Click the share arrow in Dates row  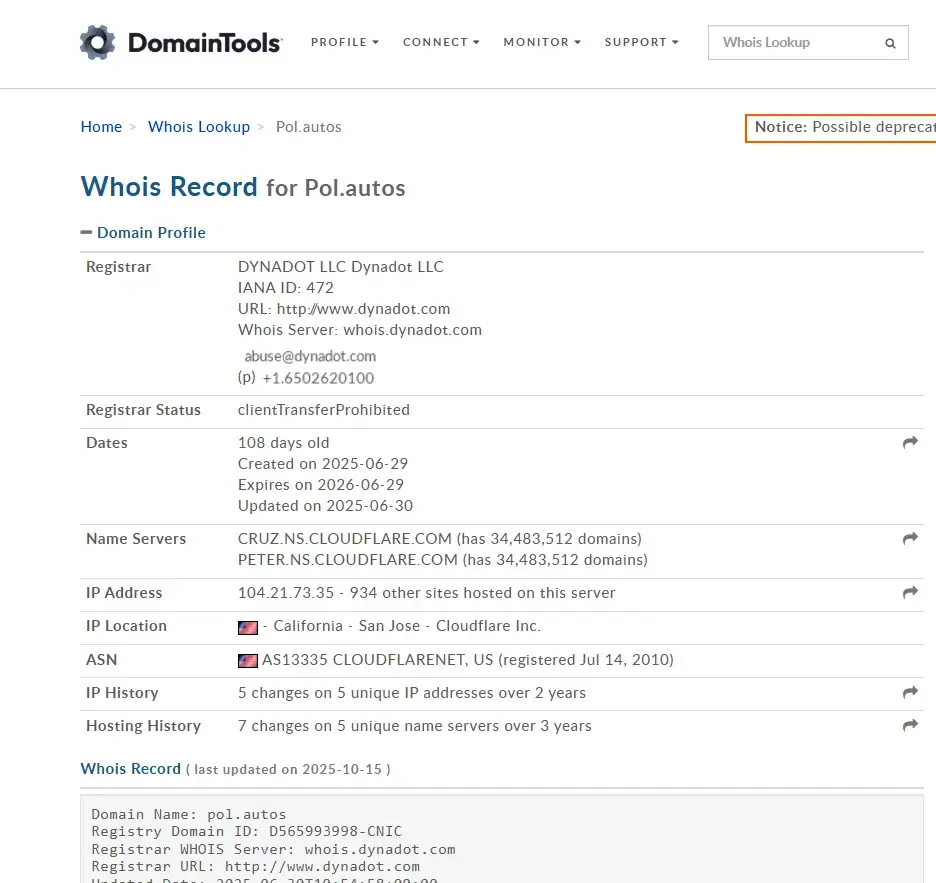coord(910,442)
